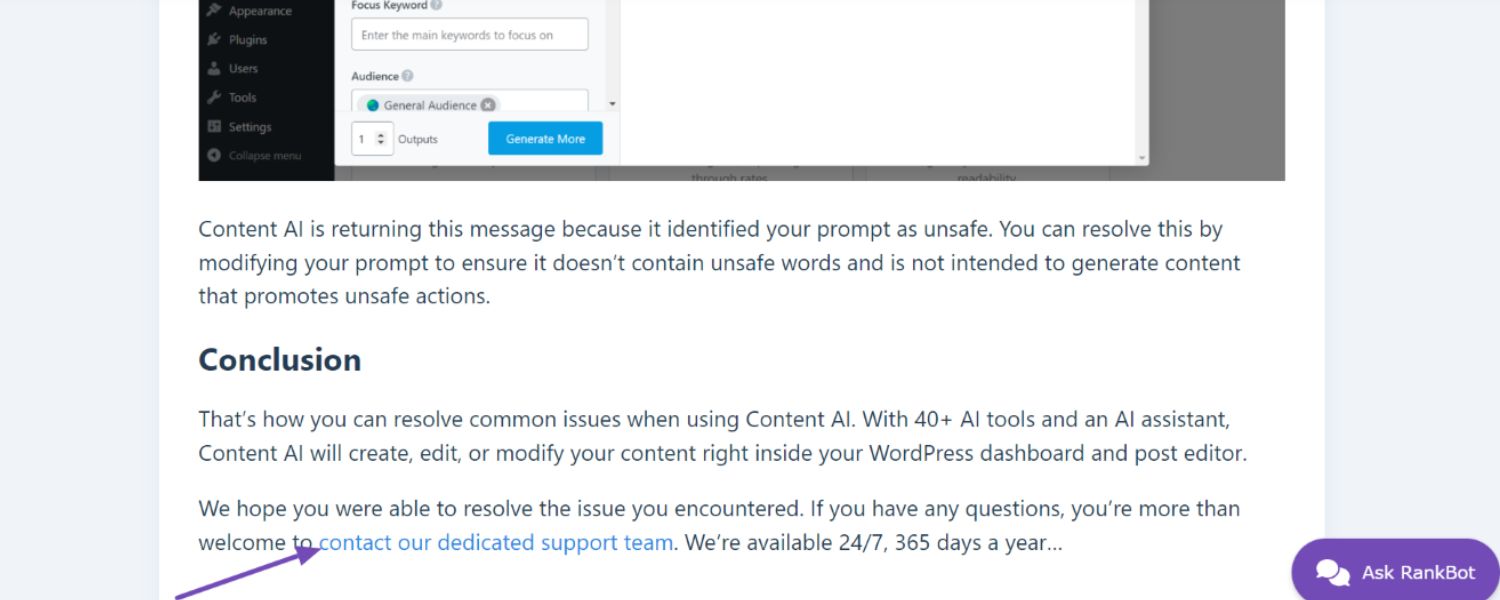
Task: Click the Appearance paintbrush icon
Action: pyautogui.click(x=214, y=11)
